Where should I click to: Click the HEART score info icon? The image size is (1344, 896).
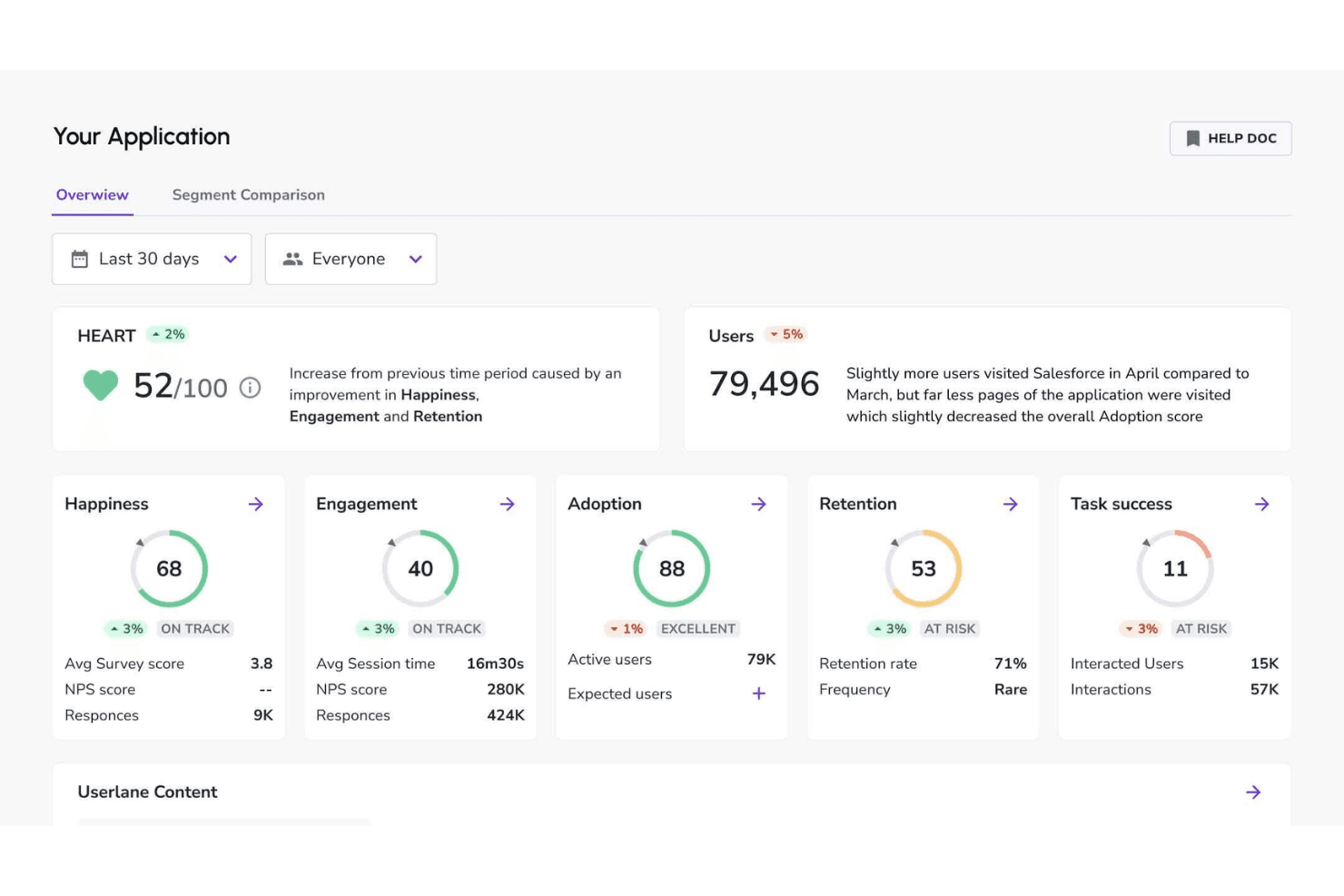(x=250, y=389)
